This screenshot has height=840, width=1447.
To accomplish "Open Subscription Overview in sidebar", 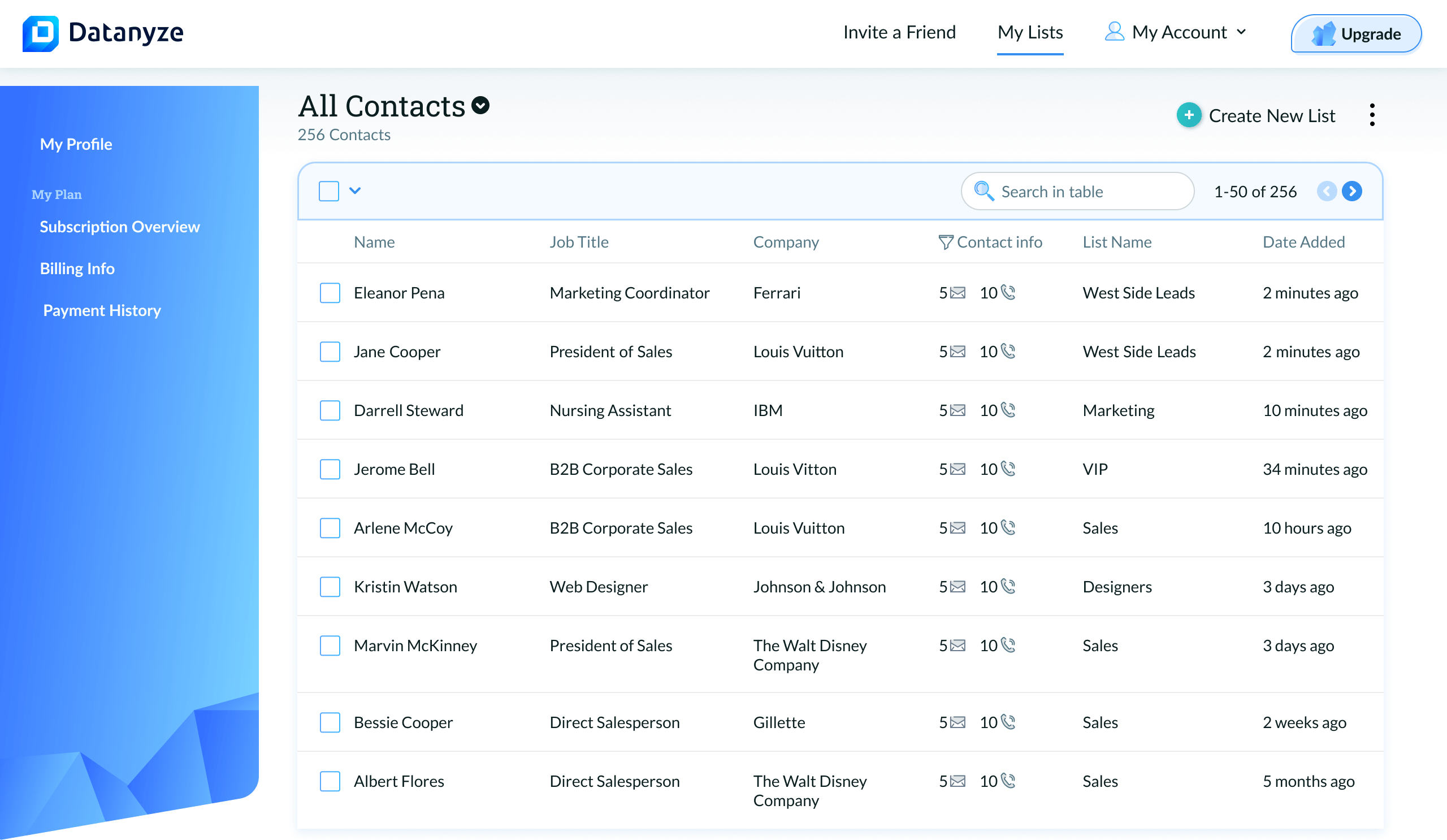I will tap(119, 227).
